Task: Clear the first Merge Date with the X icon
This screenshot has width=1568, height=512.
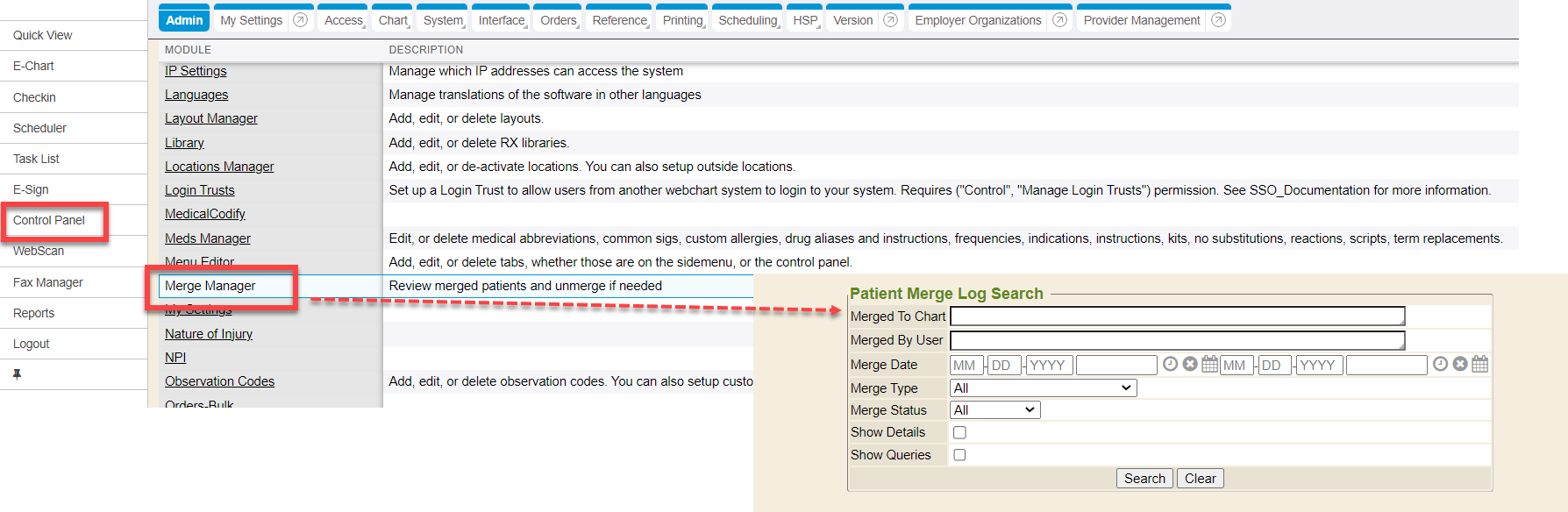Action: [1190, 364]
